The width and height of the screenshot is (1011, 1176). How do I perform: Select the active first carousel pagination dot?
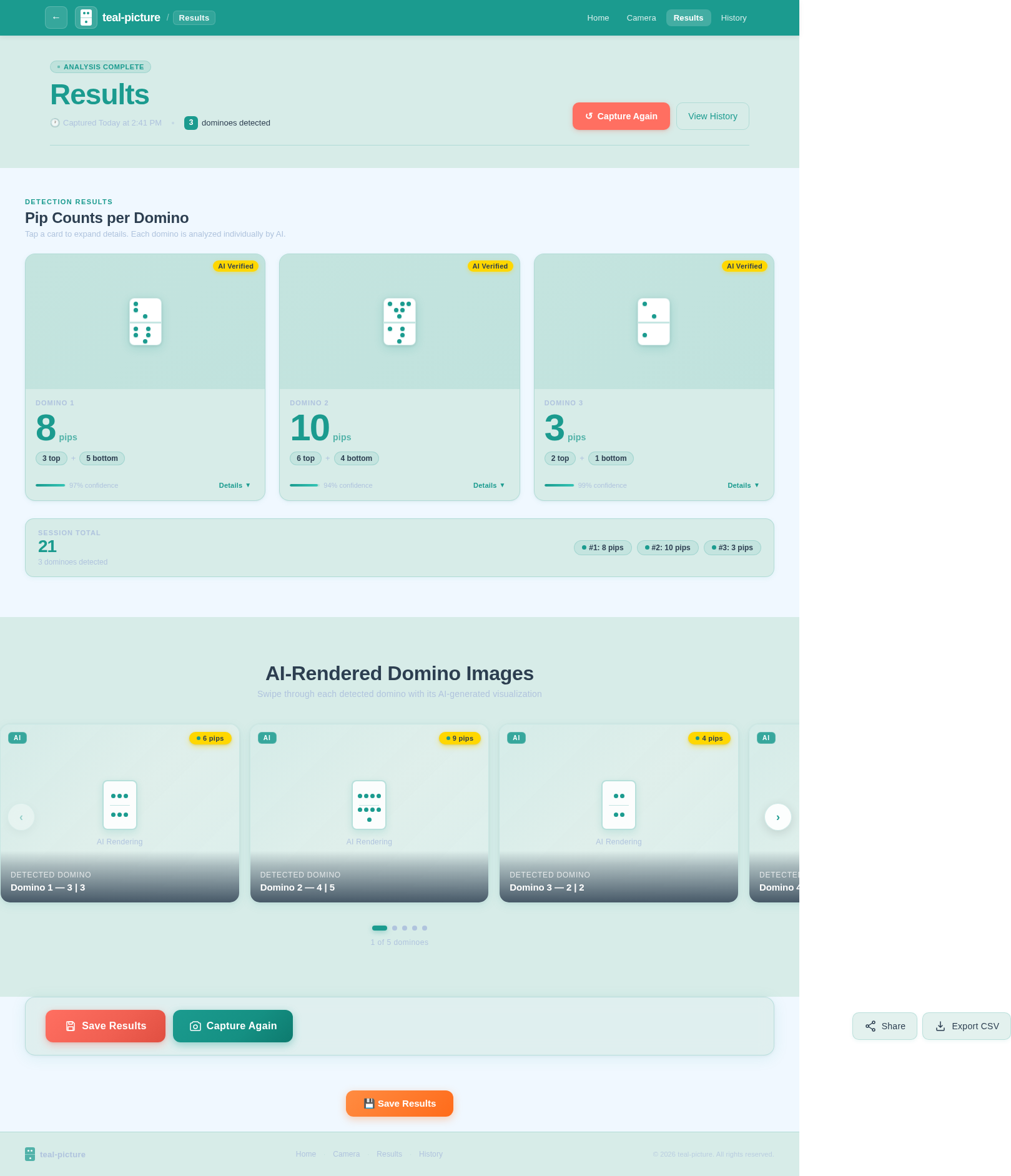pyautogui.click(x=380, y=928)
